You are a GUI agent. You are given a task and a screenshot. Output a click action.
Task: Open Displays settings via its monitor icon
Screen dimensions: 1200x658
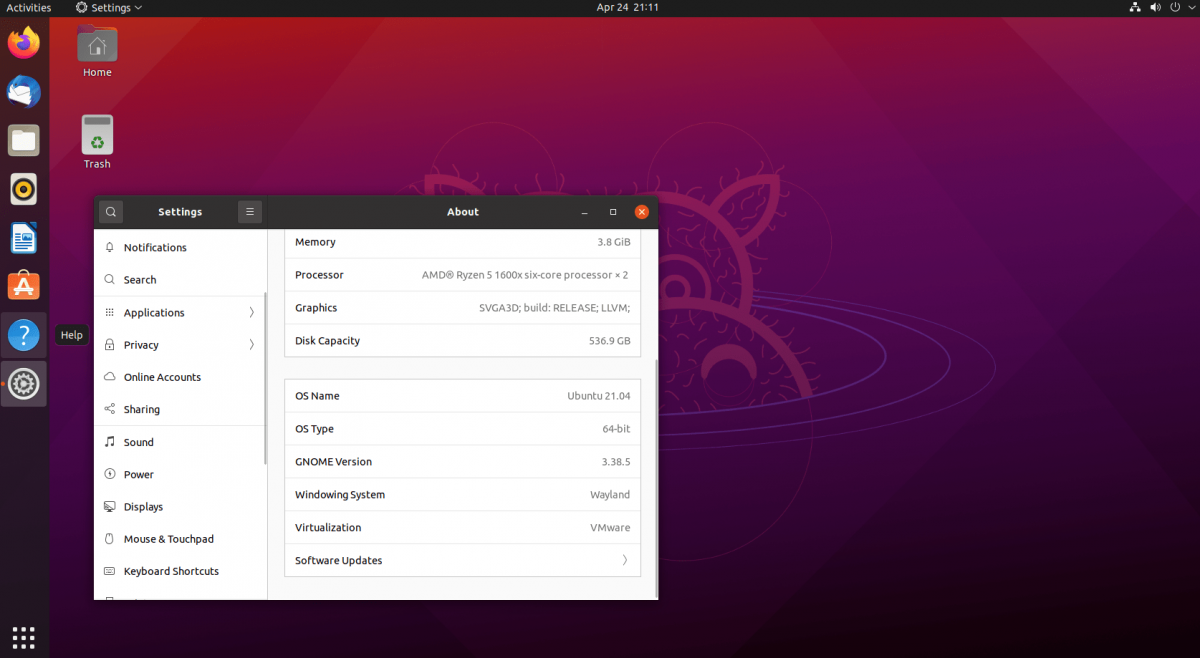click(x=110, y=506)
